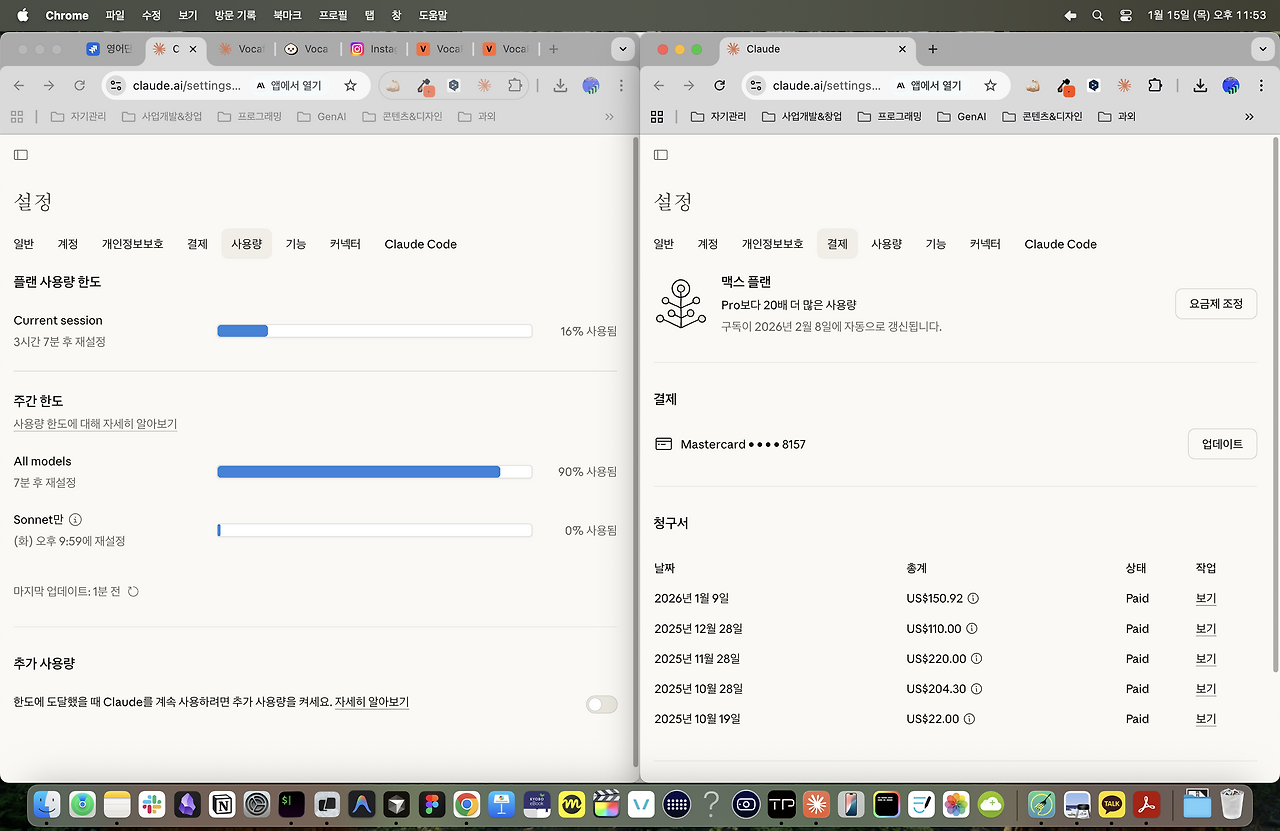Open the GenAI bookmark folder in right window
The width and height of the screenshot is (1280, 831).
[962, 117]
